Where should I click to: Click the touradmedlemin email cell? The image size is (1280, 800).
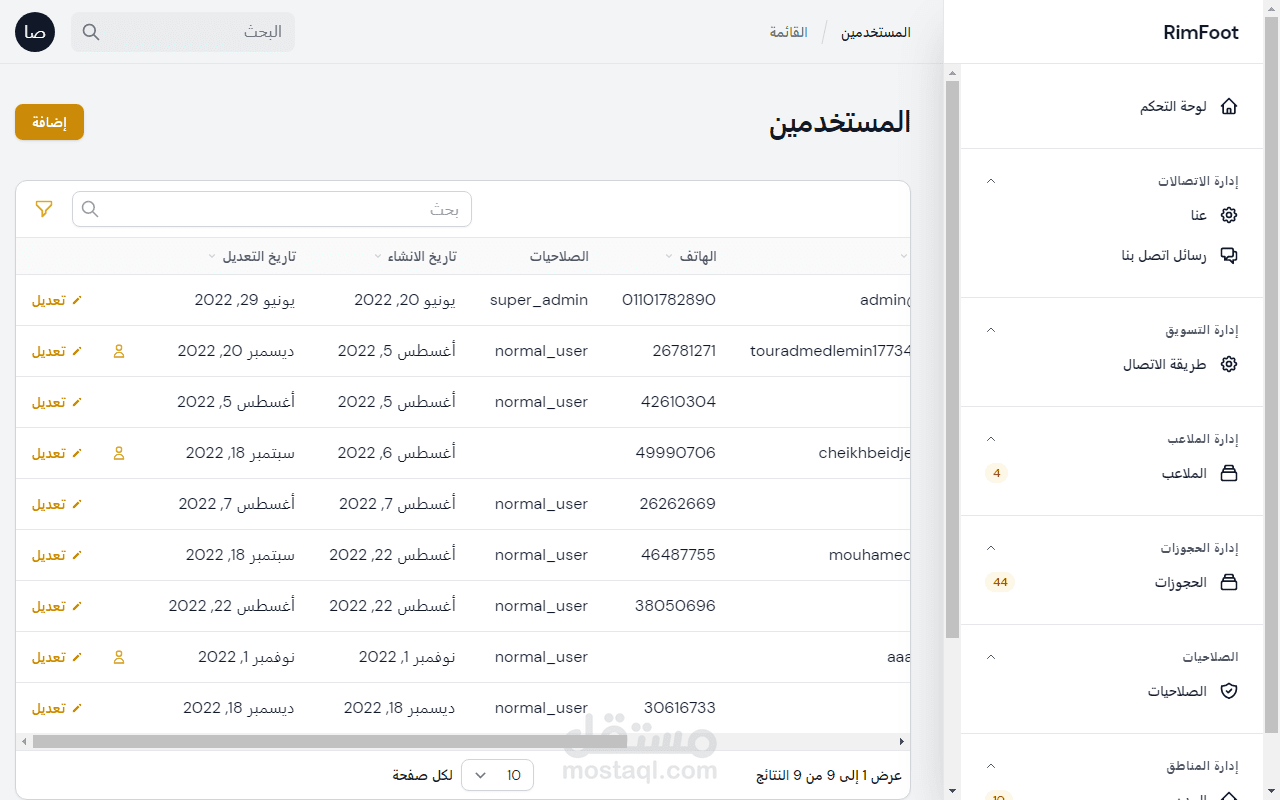click(x=831, y=351)
